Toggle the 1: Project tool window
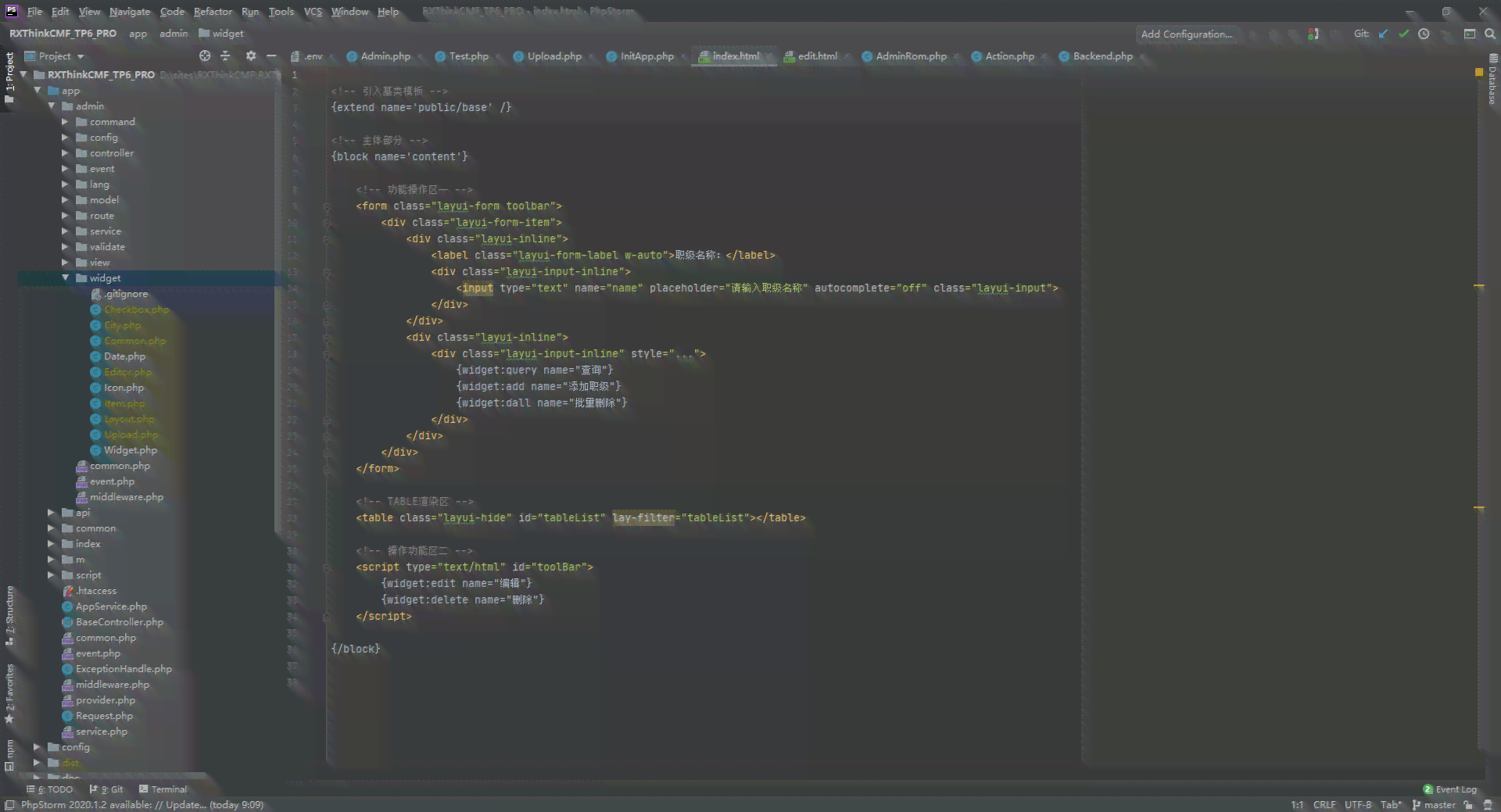Viewport: 1501px width, 812px height. pos(9,77)
